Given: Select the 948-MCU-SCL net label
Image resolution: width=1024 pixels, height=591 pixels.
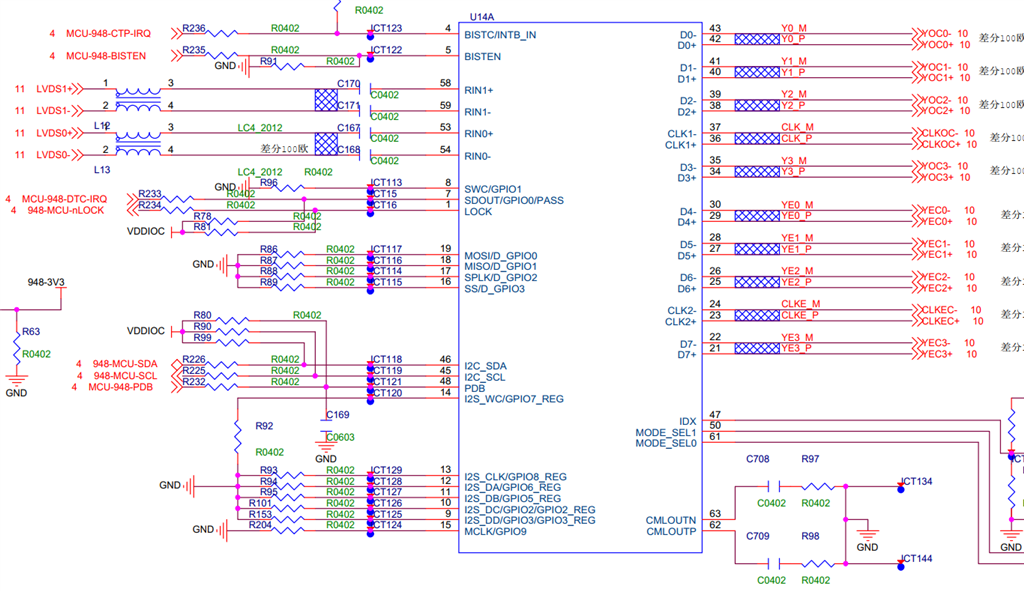Looking at the screenshot, I should (125, 375).
